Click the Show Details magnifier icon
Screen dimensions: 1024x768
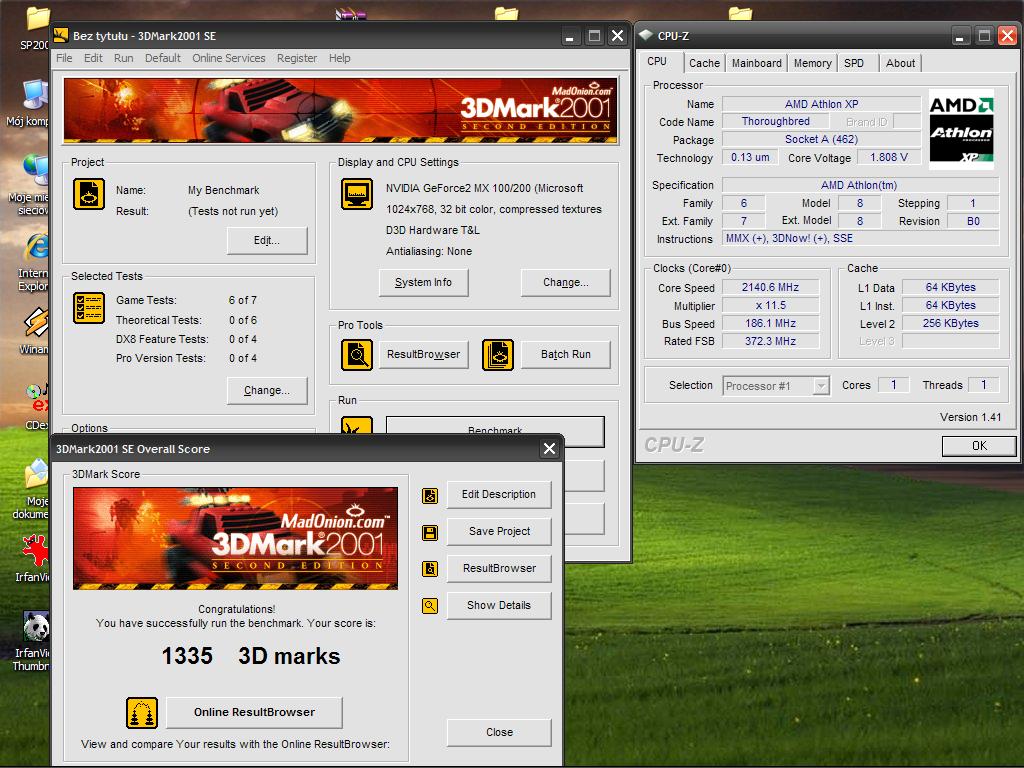(430, 606)
